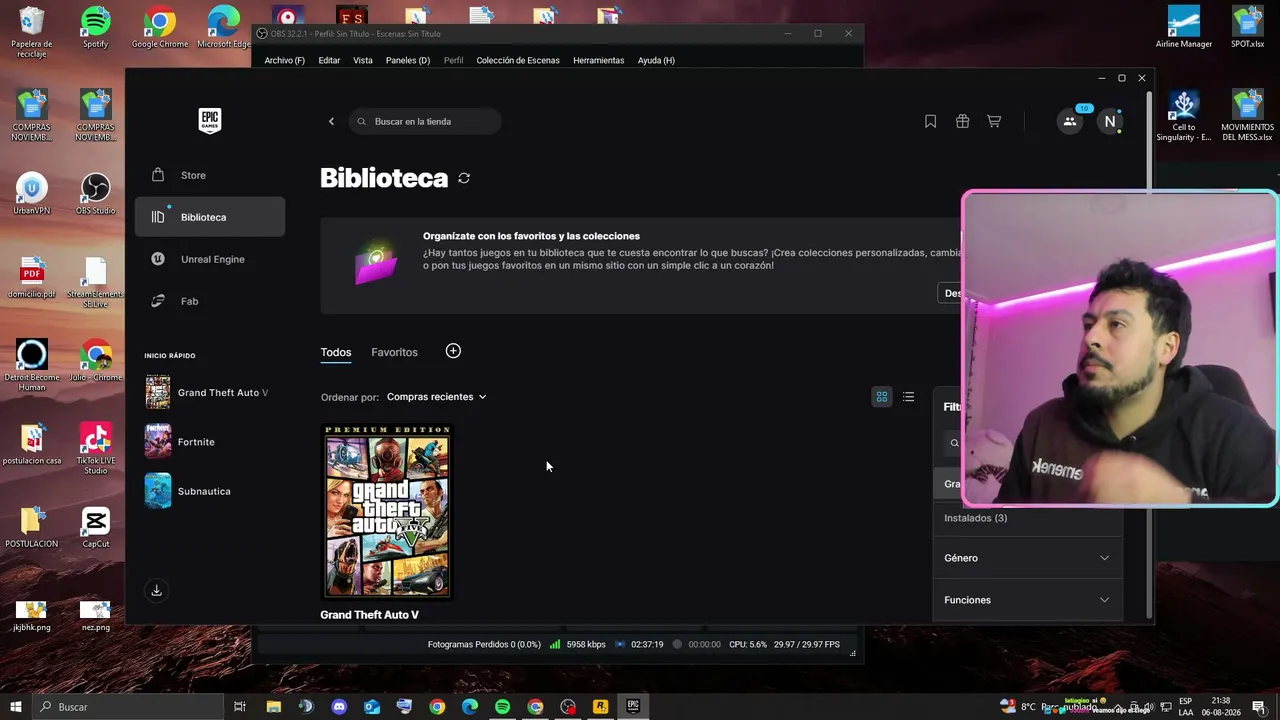The image size is (1280, 720).
Task: Add a new collection with plus icon
Action: point(453,351)
